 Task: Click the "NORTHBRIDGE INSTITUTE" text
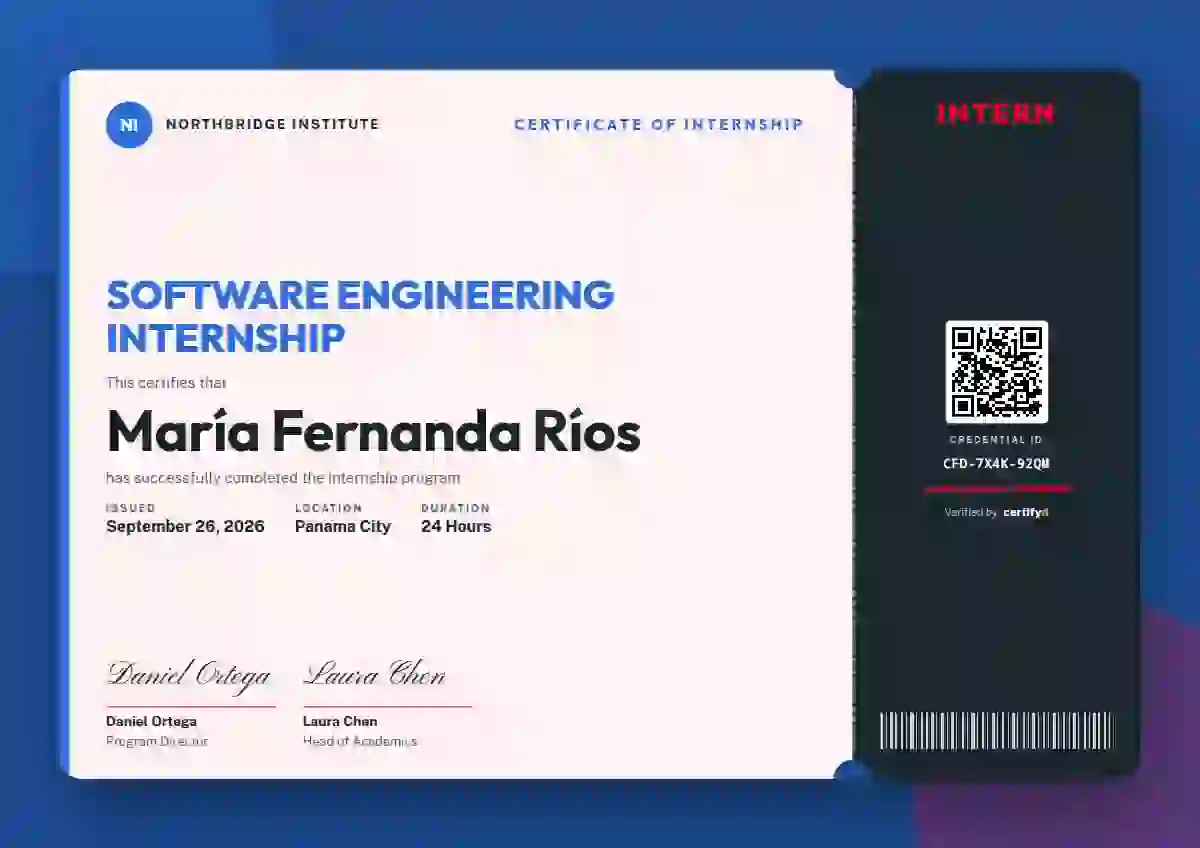tap(272, 125)
